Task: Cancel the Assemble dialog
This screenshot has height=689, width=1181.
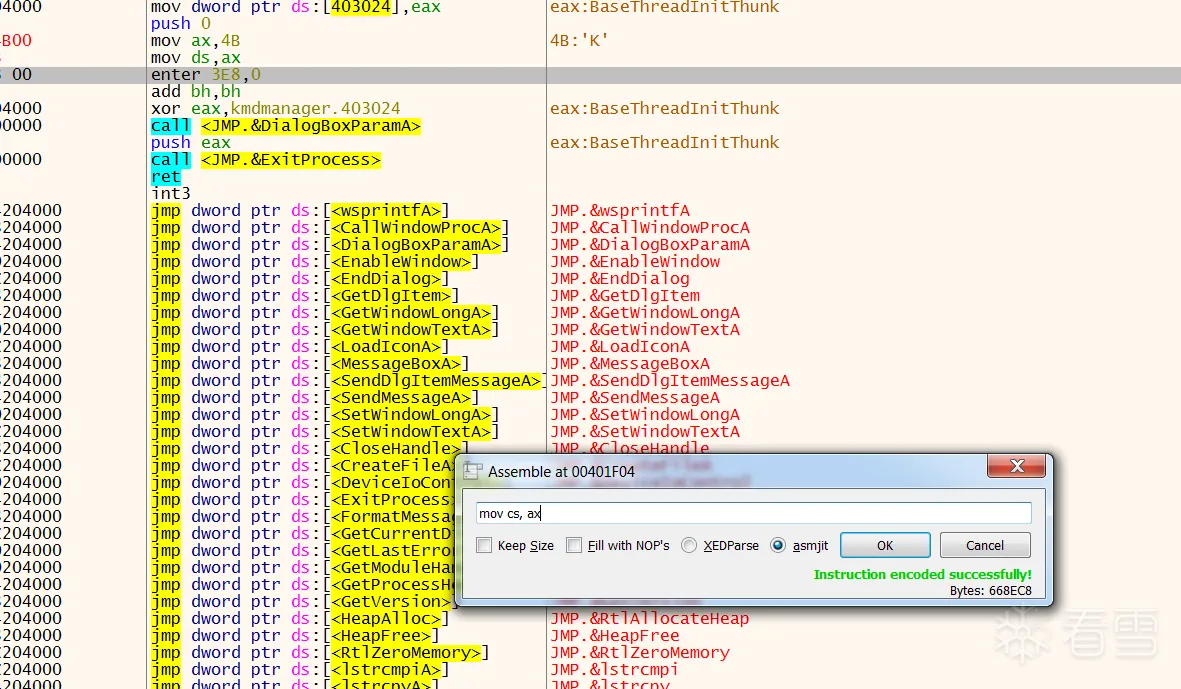Action: [x=984, y=545]
